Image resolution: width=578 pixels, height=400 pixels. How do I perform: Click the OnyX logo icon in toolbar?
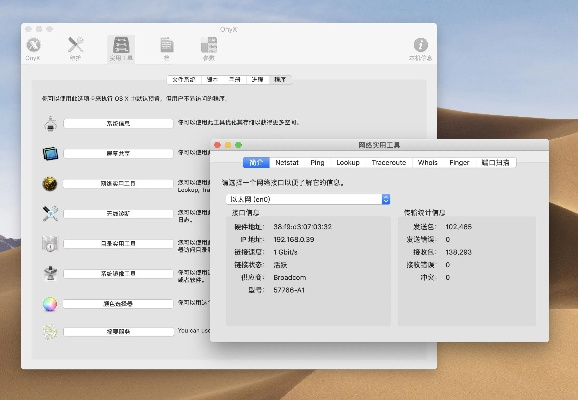33,45
